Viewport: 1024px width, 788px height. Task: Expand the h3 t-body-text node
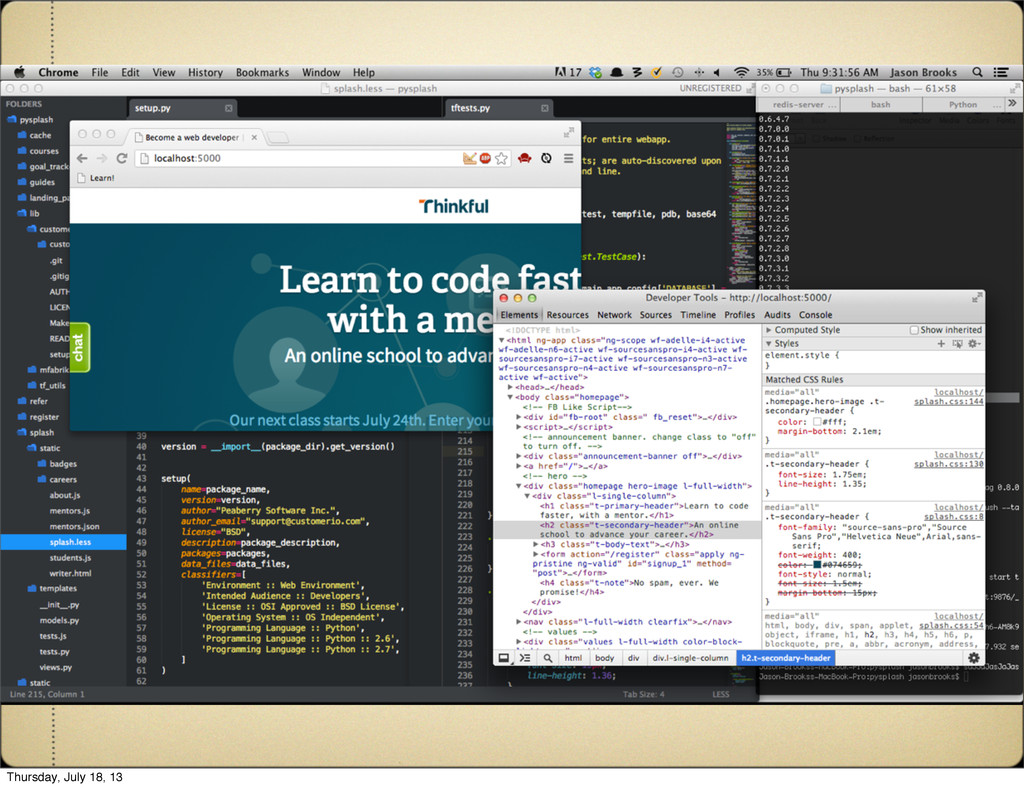click(x=536, y=544)
